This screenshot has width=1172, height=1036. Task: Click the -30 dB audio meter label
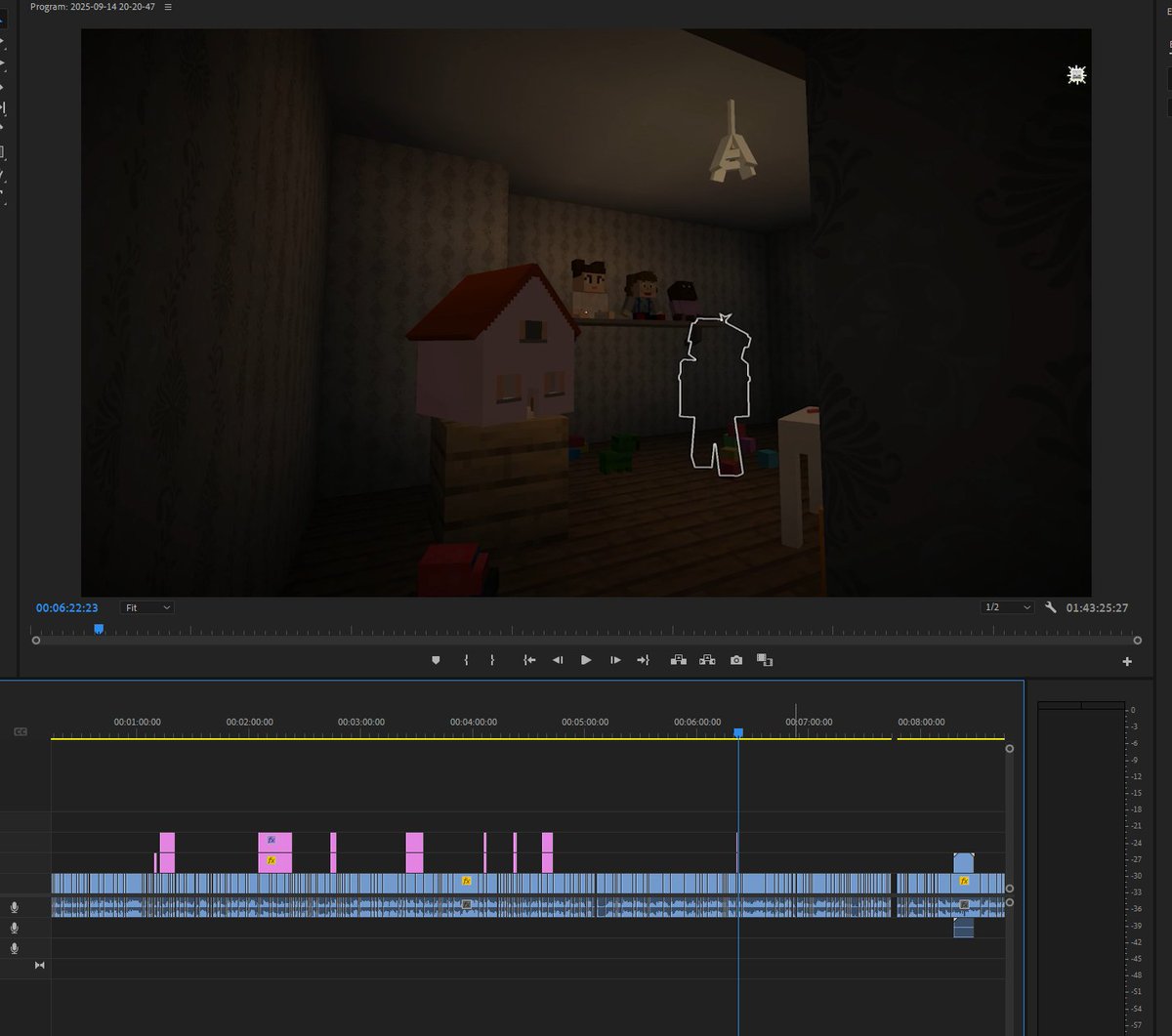coord(1134,876)
